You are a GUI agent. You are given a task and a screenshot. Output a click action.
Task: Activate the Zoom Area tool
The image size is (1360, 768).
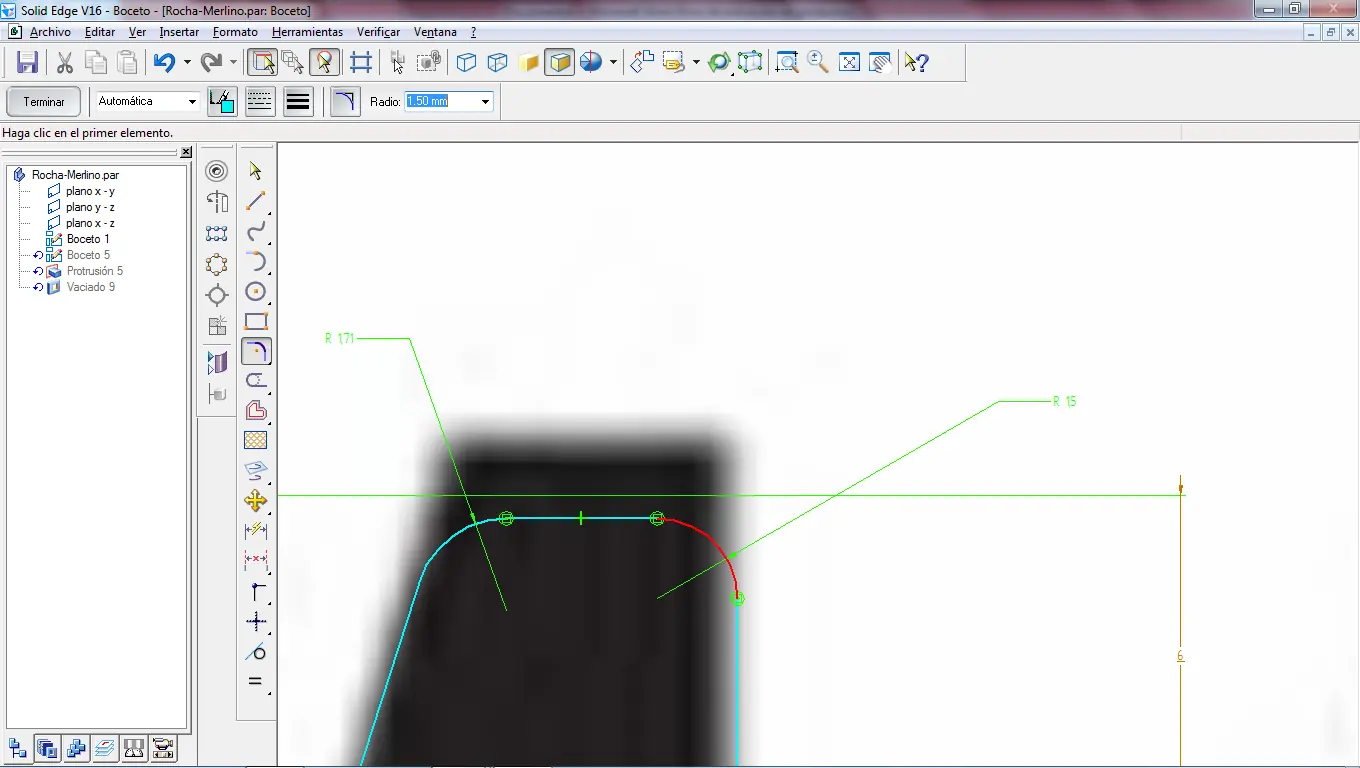click(787, 63)
